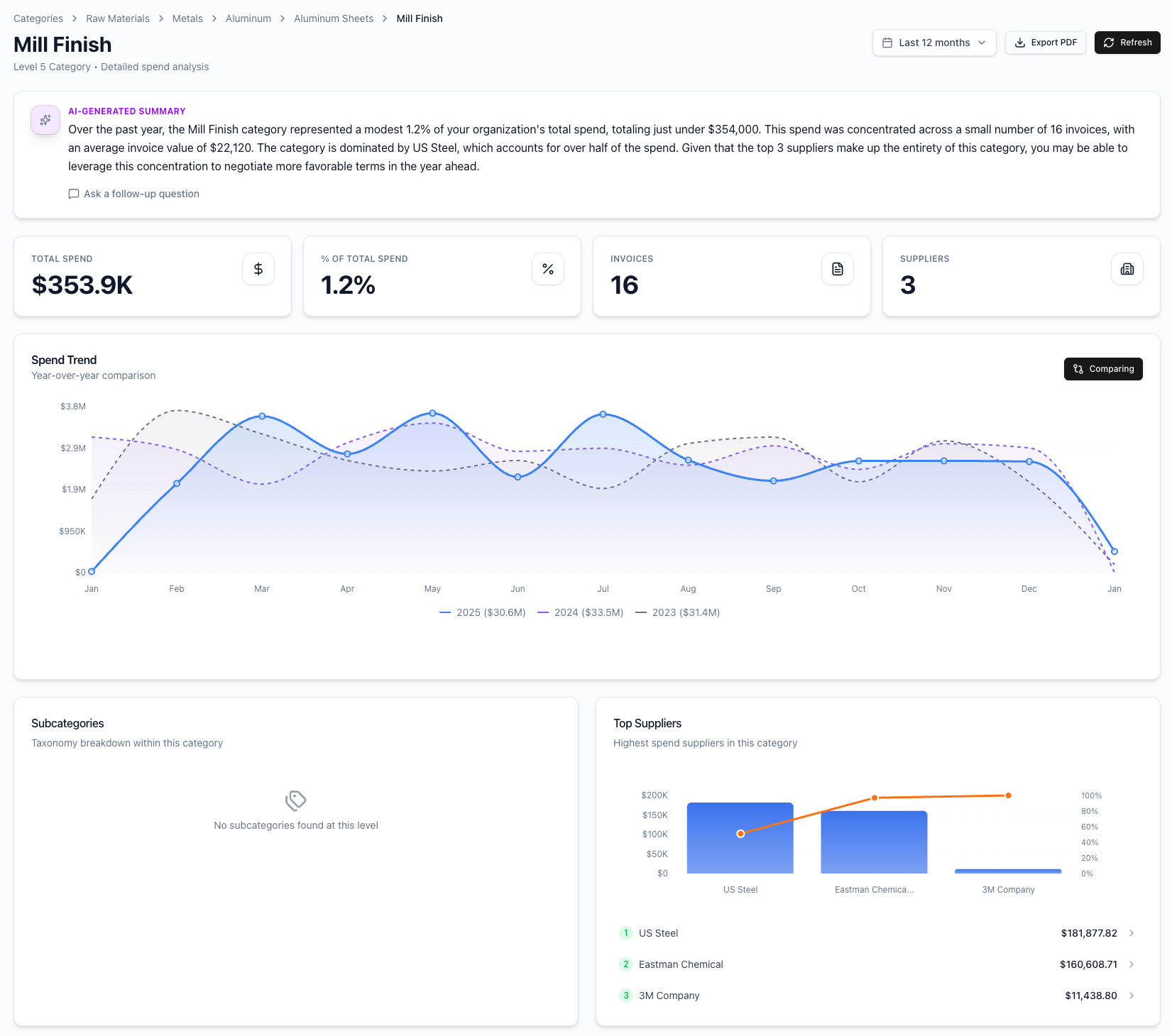Open the Last 12 months dropdown
1172x1036 pixels.
[933, 43]
